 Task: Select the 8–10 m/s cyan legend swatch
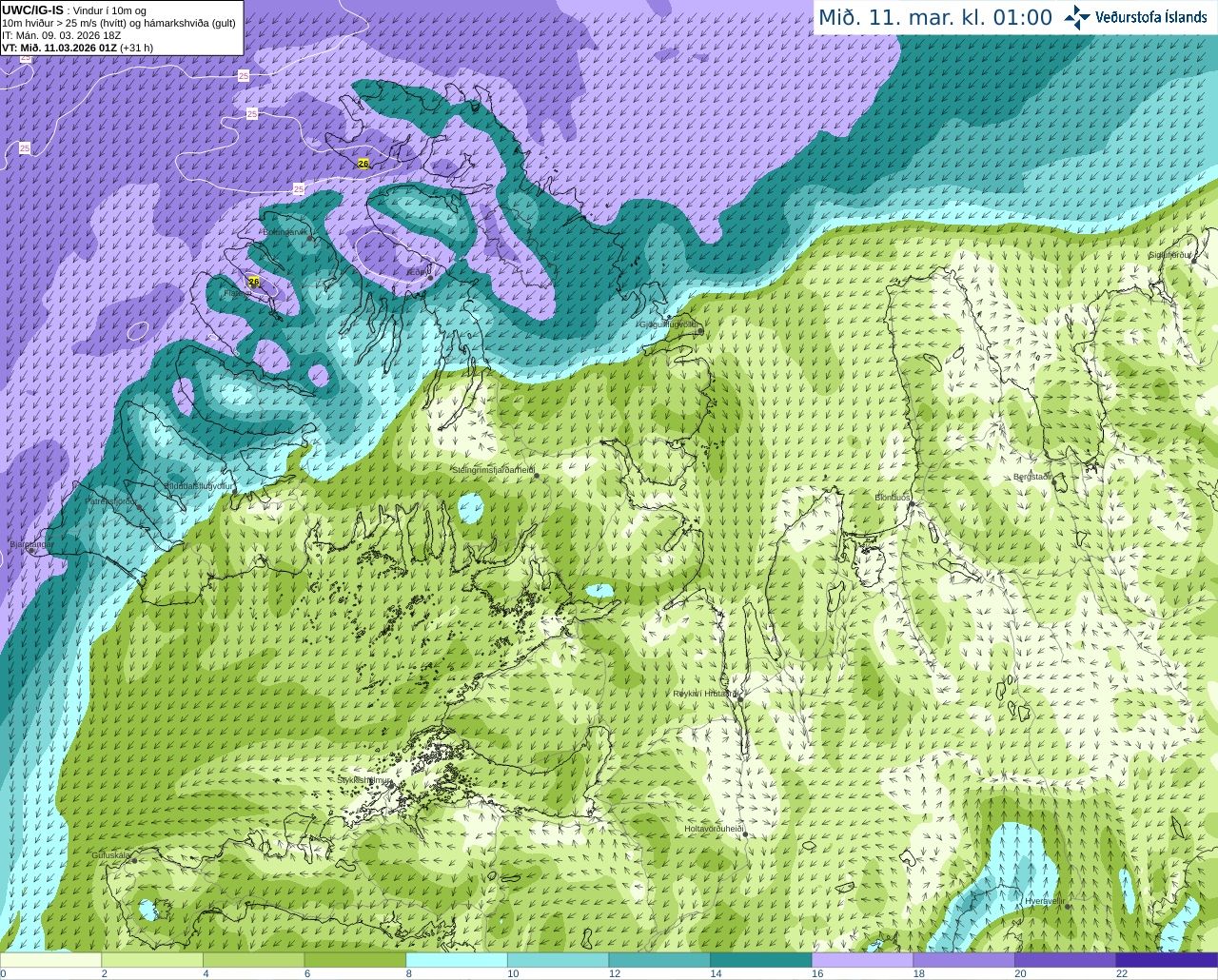point(457,960)
